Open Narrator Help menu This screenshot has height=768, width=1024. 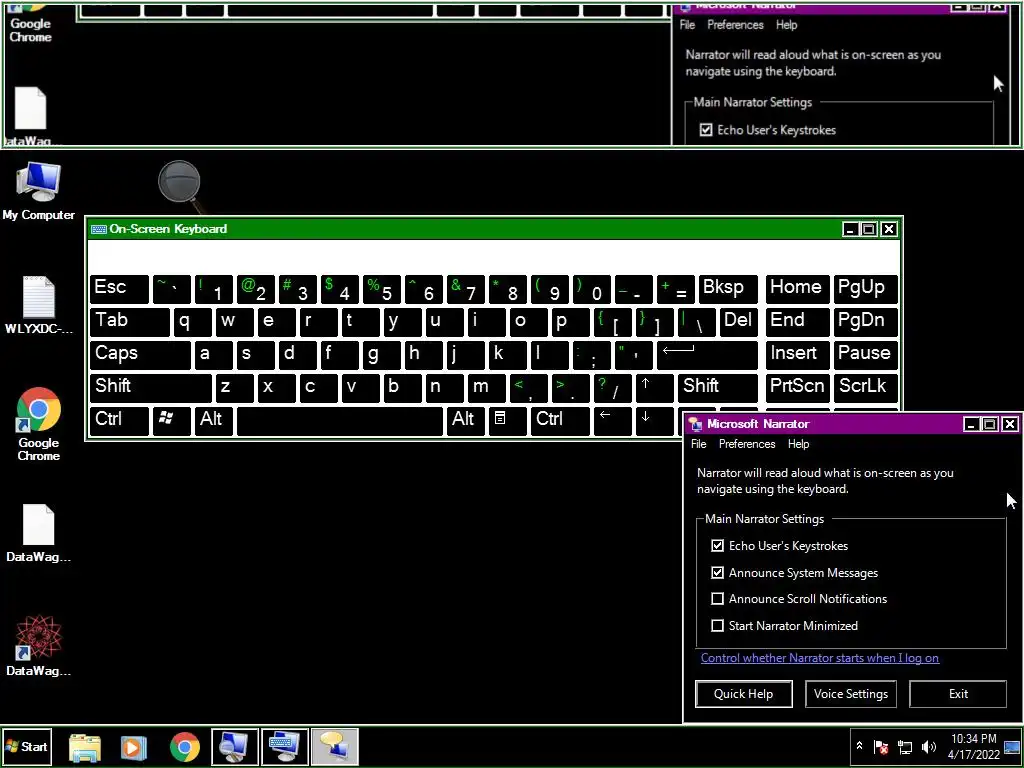coord(798,444)
